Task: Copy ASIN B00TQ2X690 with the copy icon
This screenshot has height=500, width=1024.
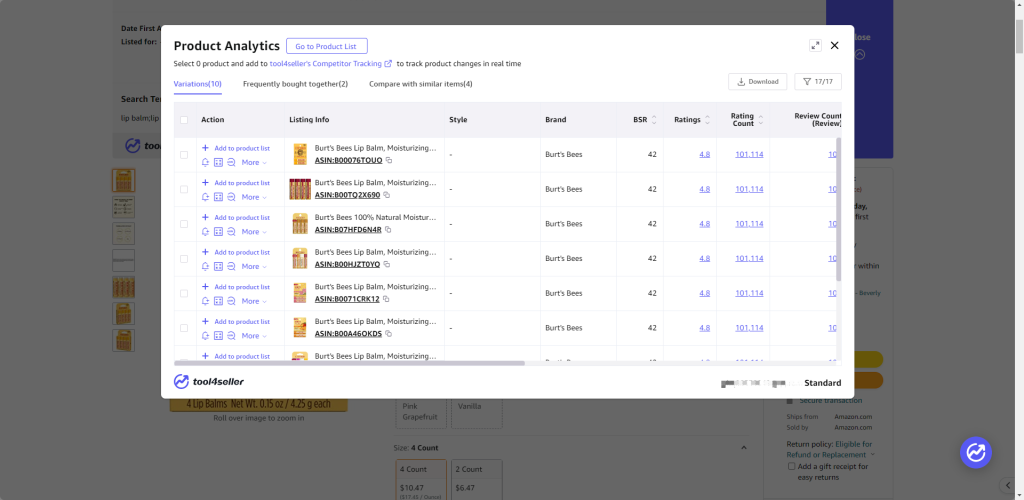Action: pos(386,195)
